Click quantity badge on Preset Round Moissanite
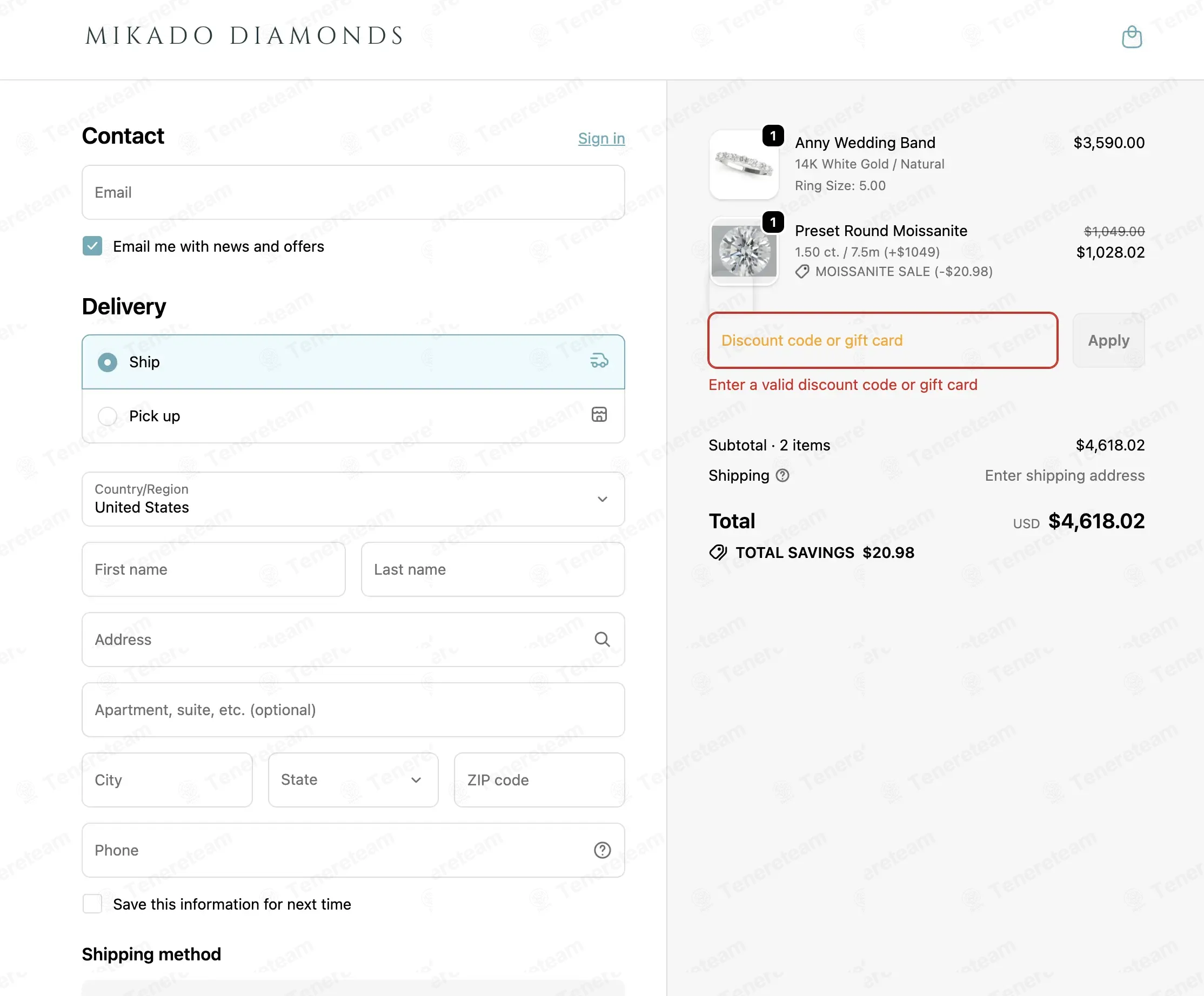Viewport: 1204px width, 996px height. [x=773, y=222]
